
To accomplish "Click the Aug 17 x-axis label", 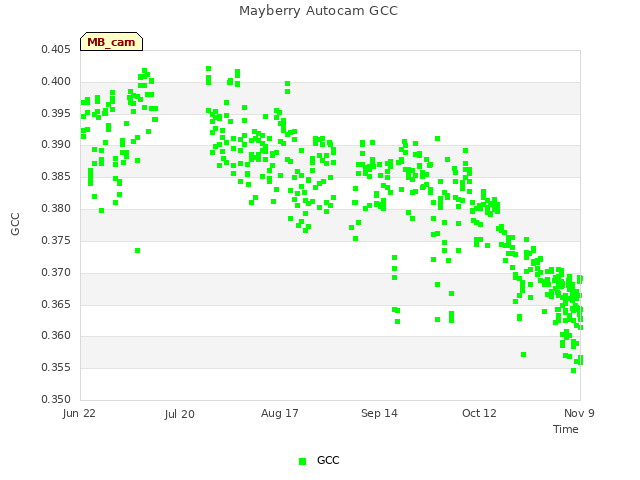I will (x=280, y=413).
